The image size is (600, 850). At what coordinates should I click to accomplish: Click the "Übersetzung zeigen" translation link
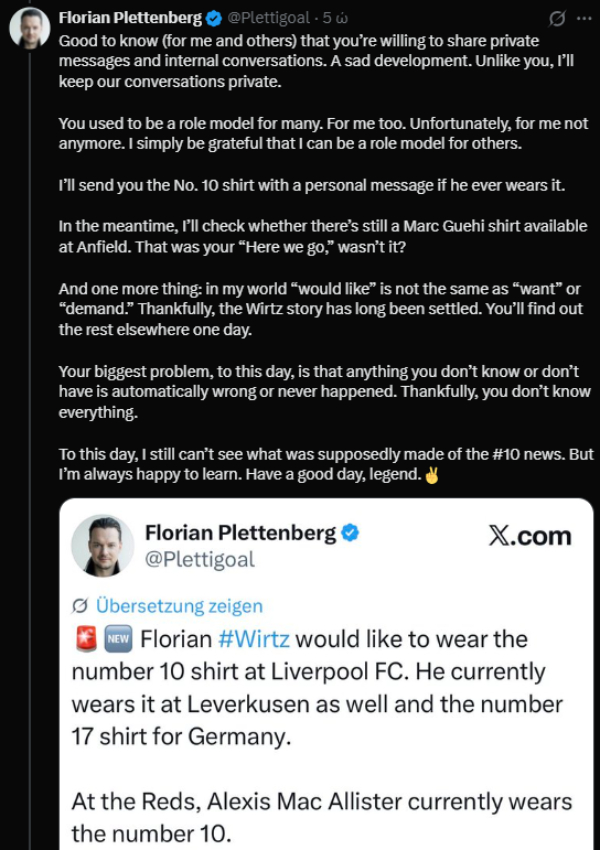[x=179, y=606]
